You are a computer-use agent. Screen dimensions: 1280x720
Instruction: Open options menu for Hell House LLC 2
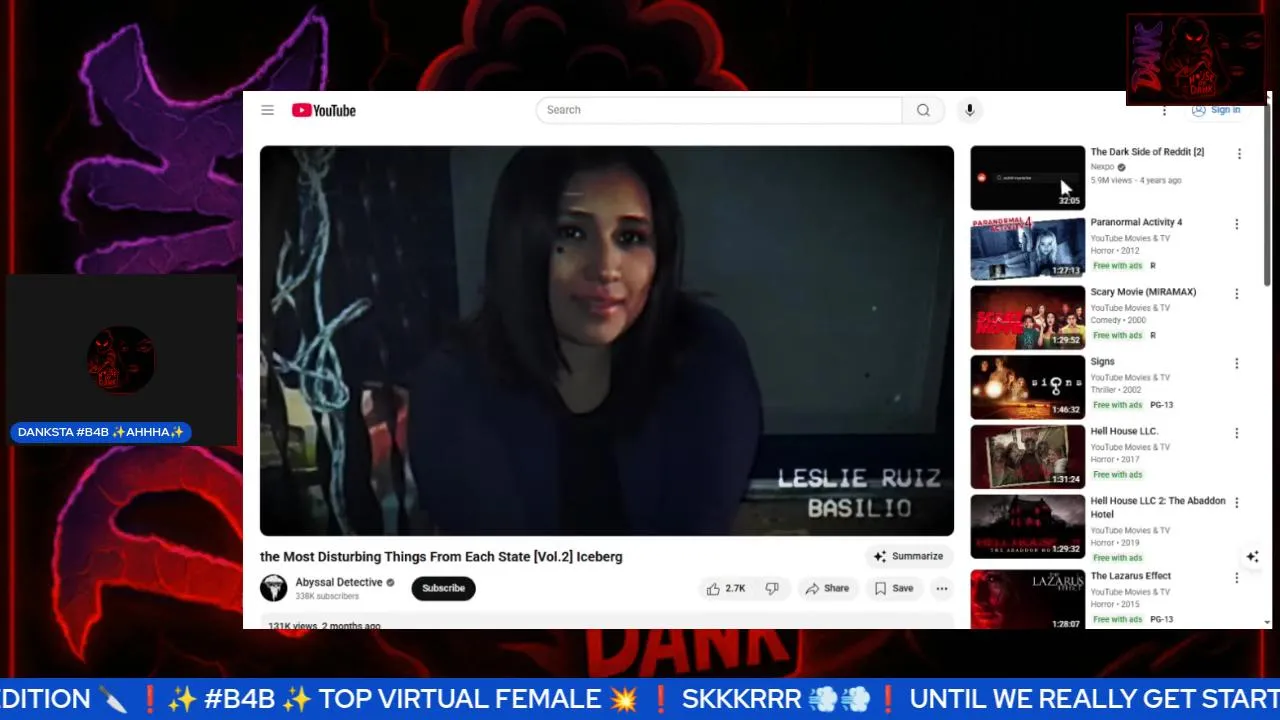point(1237,503)
